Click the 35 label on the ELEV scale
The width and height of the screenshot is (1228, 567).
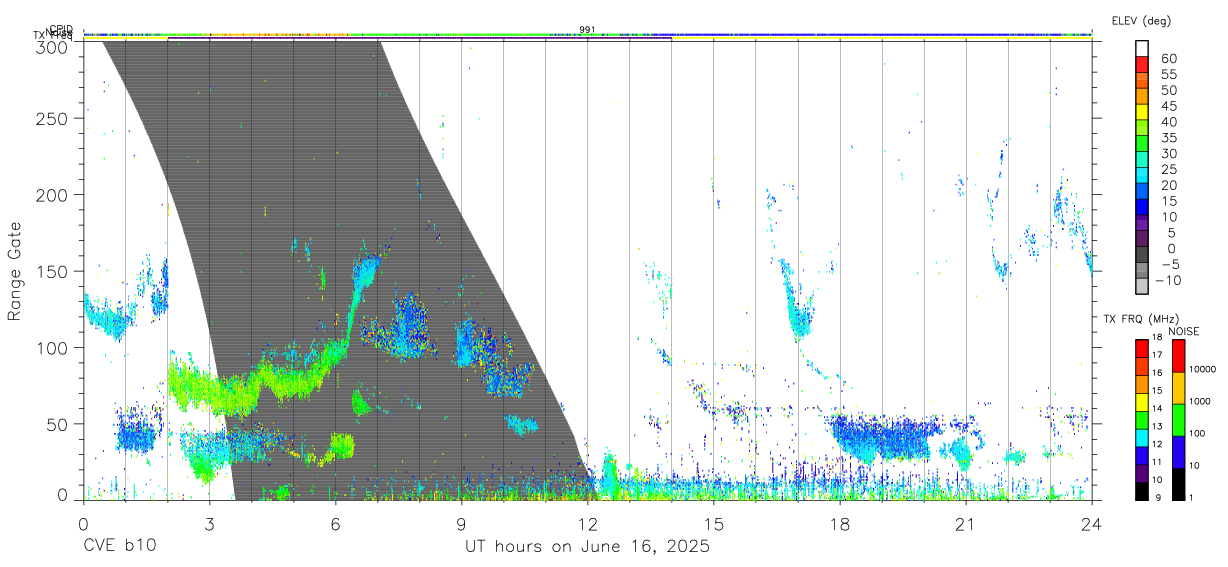(x=1167, y=138)
